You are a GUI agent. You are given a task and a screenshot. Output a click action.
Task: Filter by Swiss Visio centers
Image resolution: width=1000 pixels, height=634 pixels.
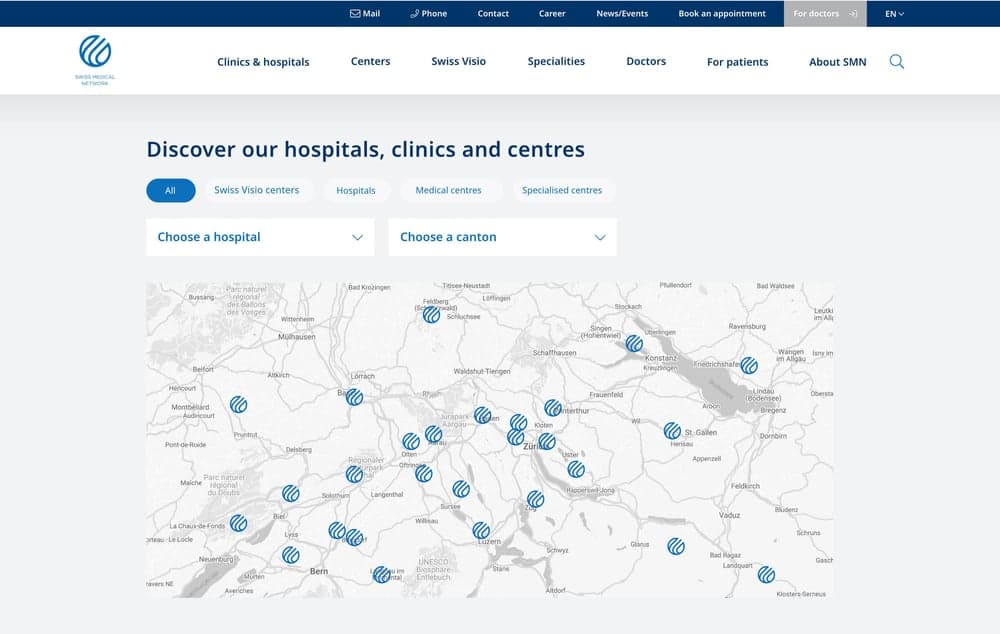coord(256,190)
